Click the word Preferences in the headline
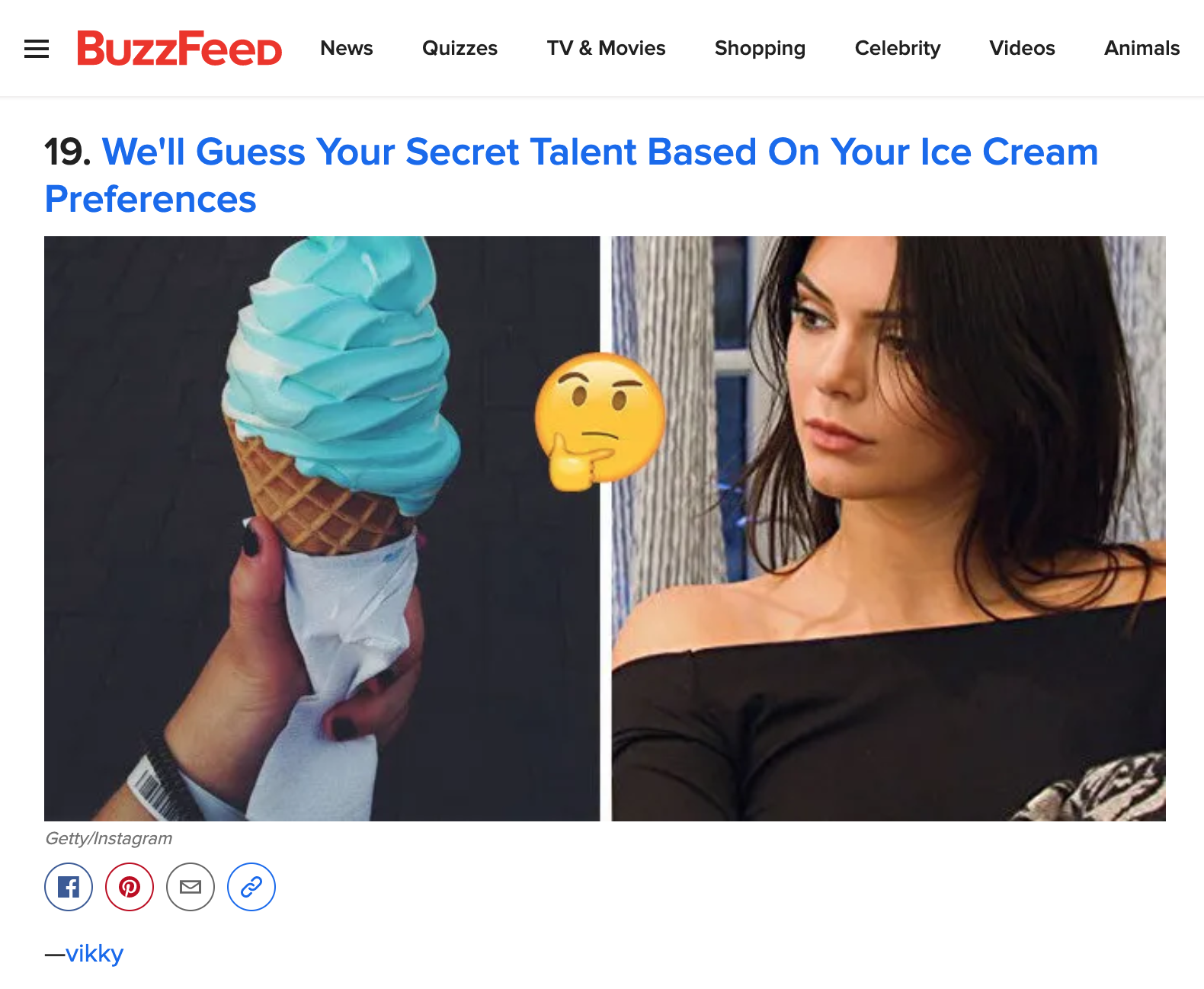Screen dimensions: 1204x989 coord(150,200)
